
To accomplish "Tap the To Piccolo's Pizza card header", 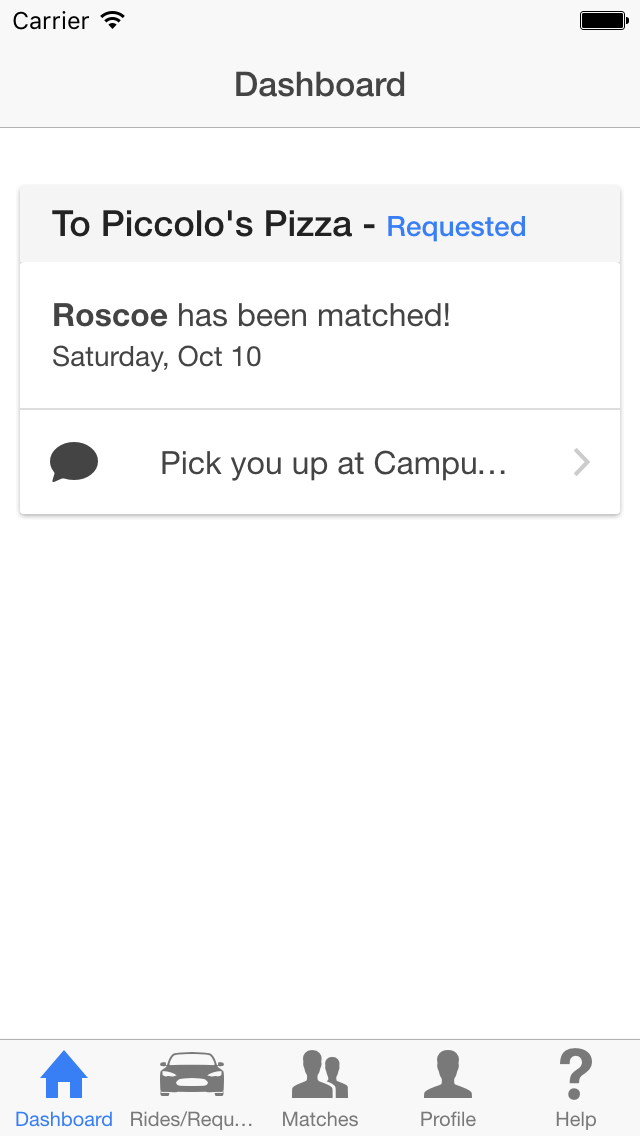I will 320,224.
